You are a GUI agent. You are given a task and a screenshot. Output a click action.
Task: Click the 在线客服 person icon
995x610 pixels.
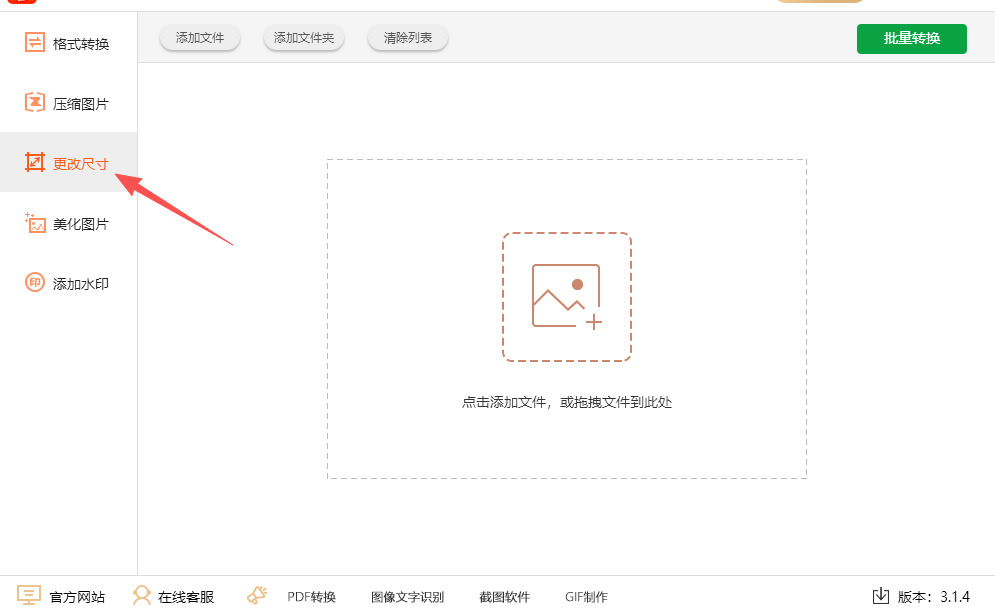[142, 595]
